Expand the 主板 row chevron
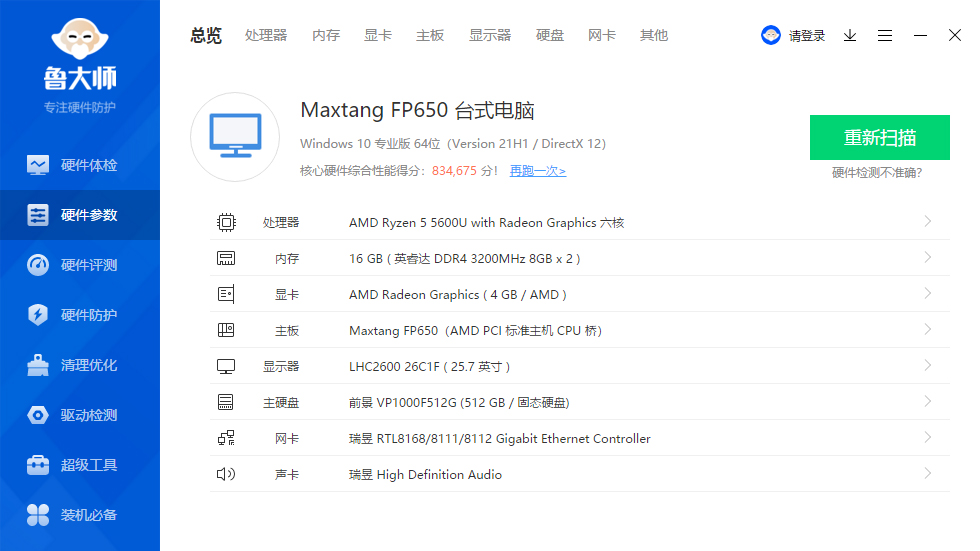 point(928,329)
